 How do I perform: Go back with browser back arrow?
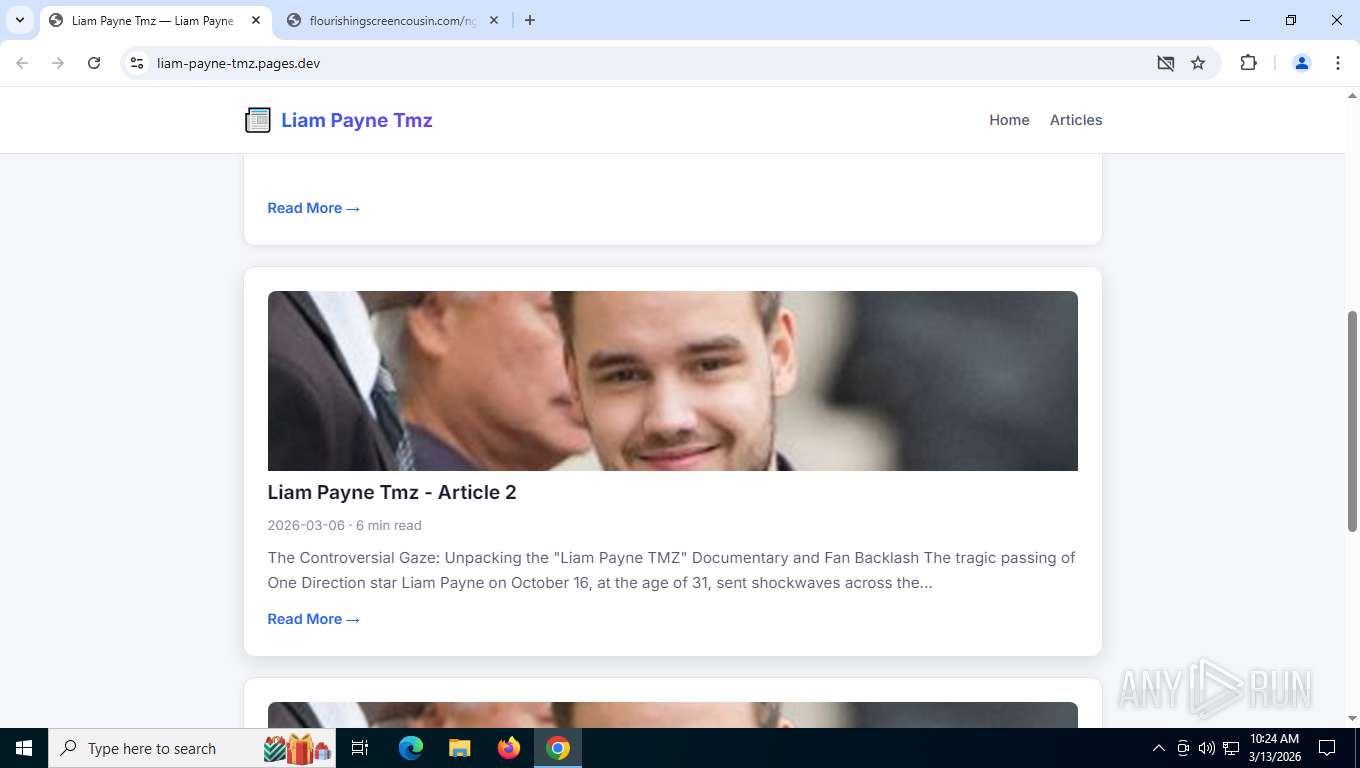tap(22, 63)
